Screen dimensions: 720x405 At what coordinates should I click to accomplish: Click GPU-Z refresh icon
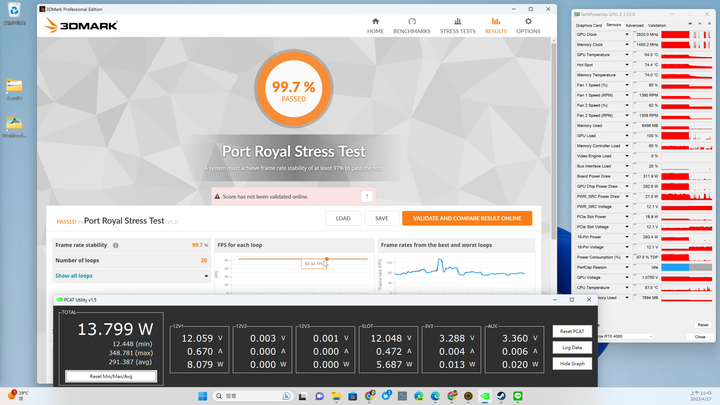tap(699, 24)
